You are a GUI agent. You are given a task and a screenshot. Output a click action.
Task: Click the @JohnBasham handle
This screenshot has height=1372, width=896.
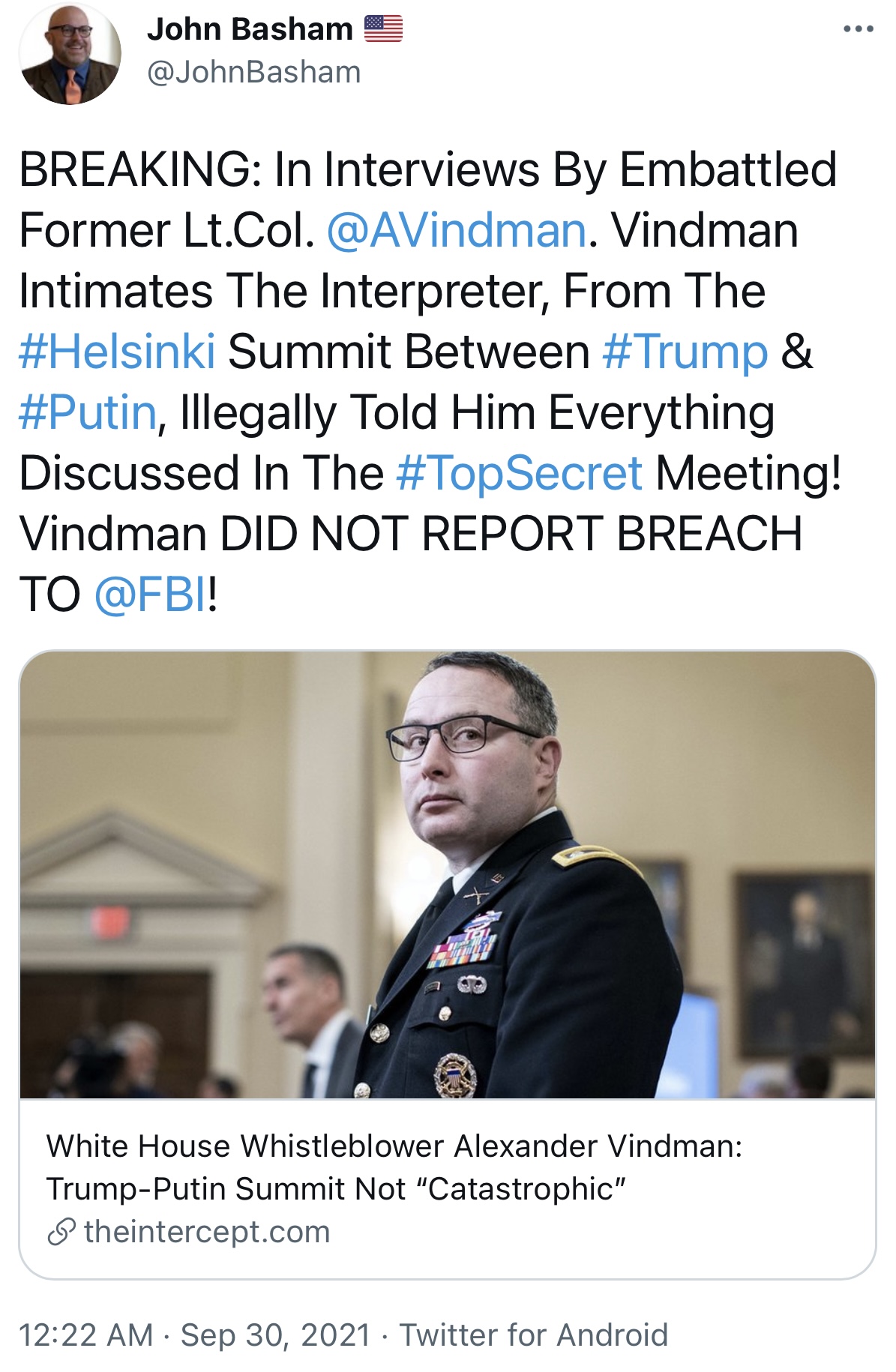point(254,73)
